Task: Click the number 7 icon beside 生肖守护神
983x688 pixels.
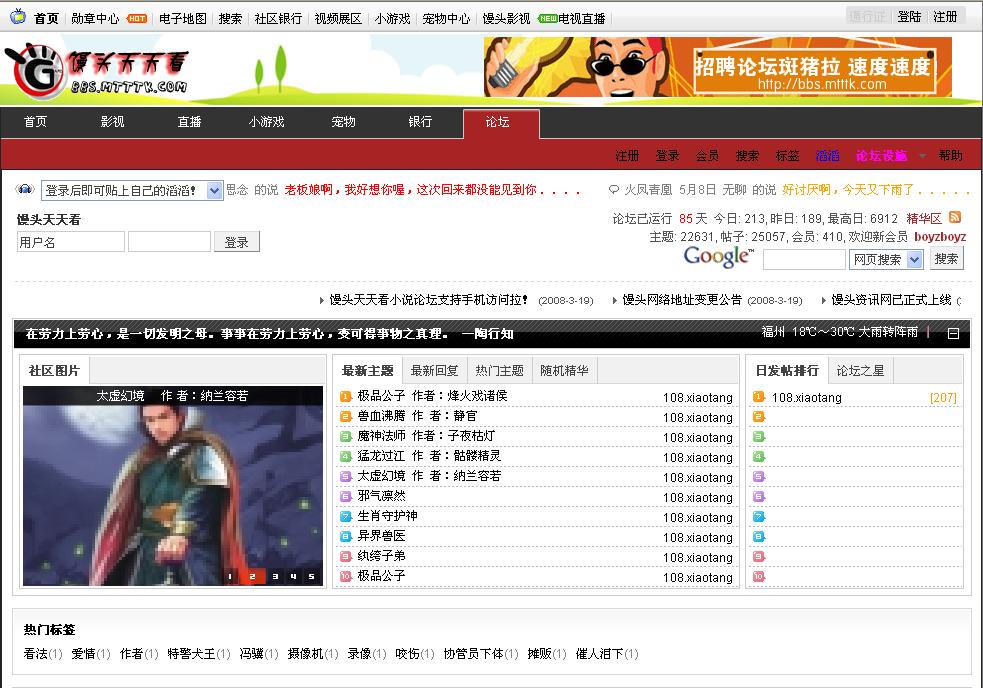Action: (345, 517)
